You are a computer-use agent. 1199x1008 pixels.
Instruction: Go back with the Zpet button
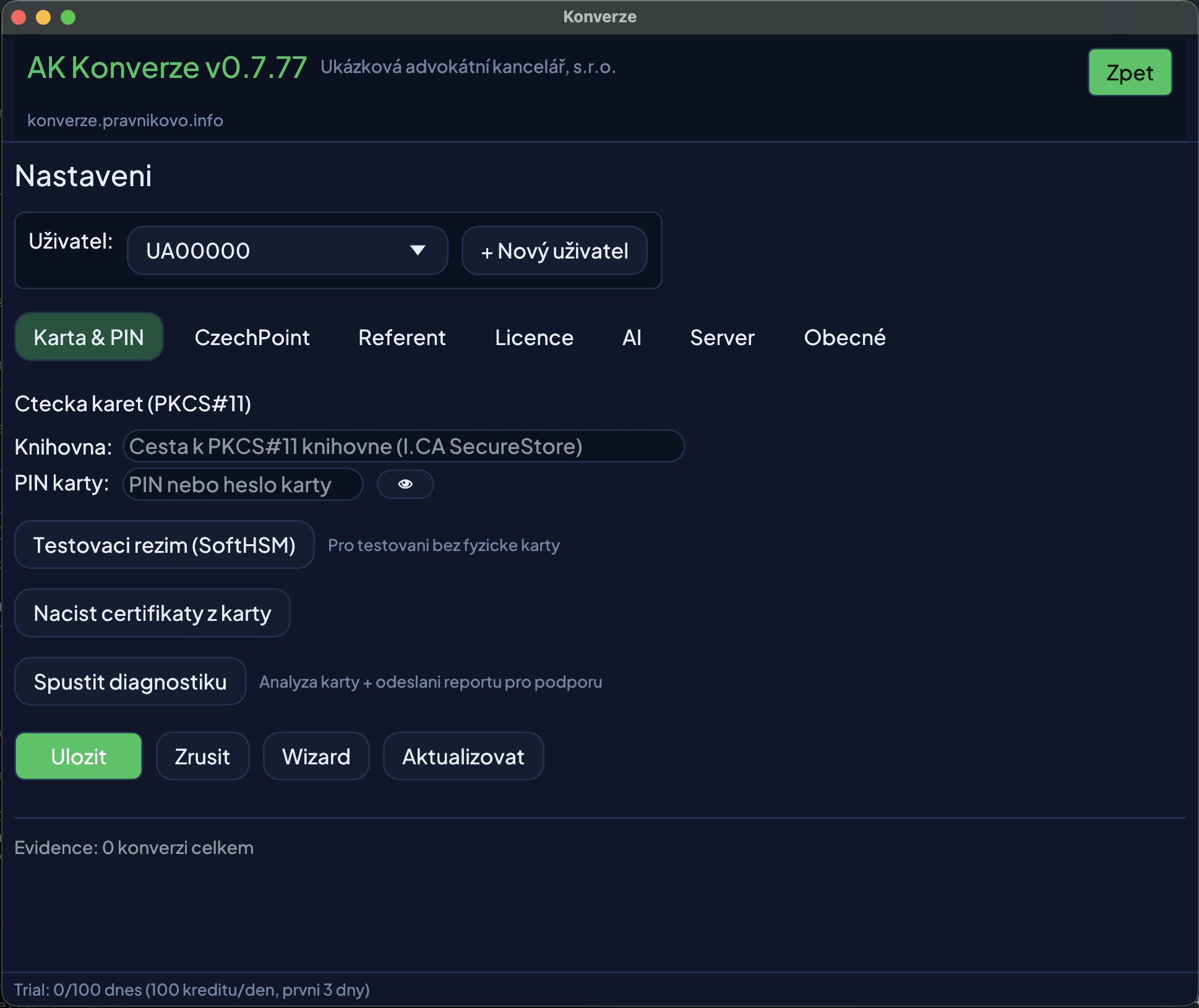[1130, 72]
